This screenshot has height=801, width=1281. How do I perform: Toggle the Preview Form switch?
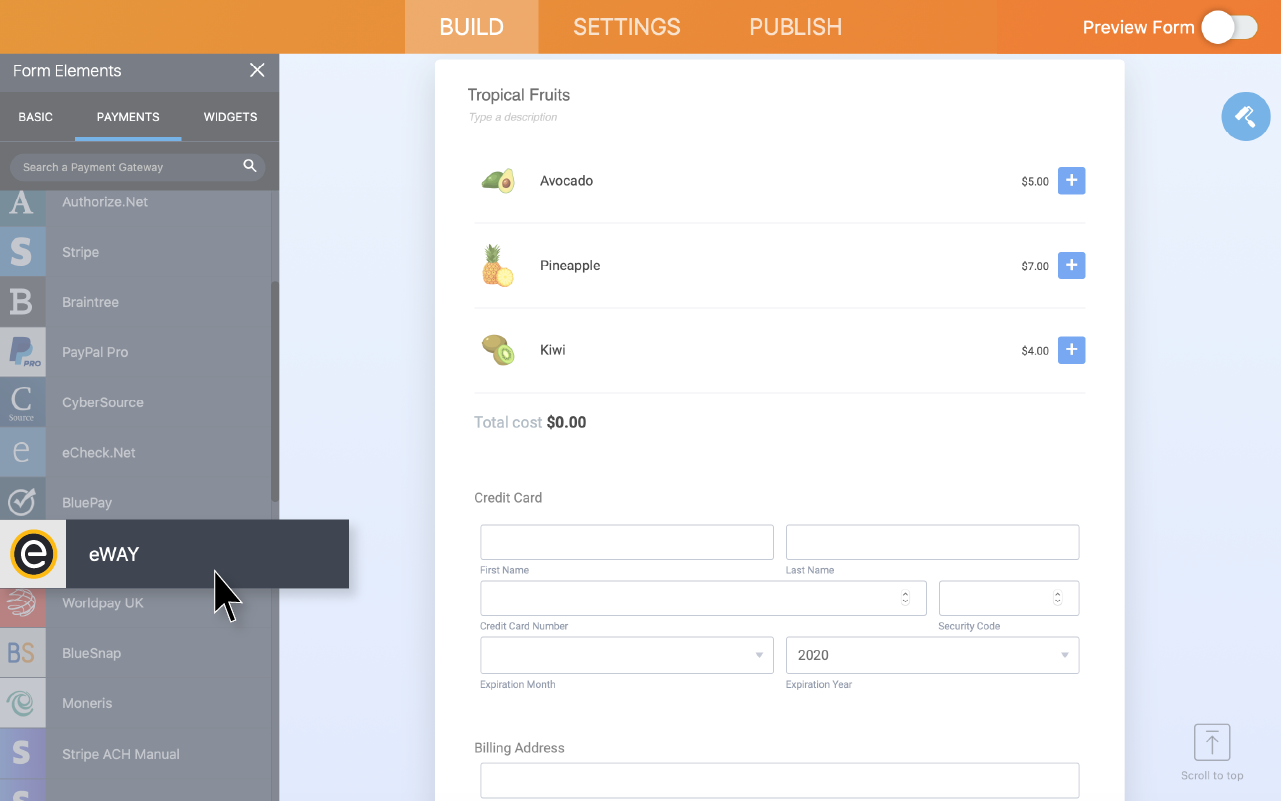1229,27
